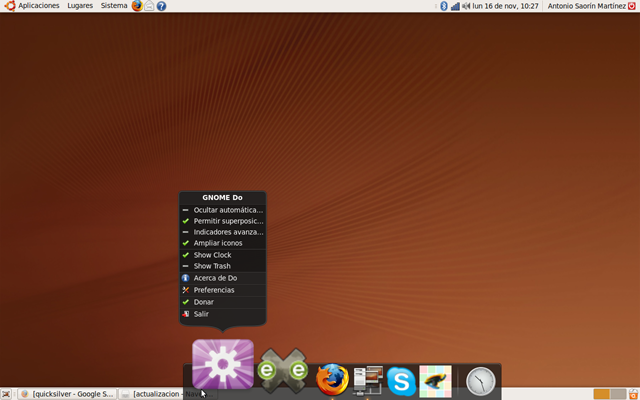Click the Bluetooth tray icon
The height and width of the screenshot is (400, 640).
point(443,6)
